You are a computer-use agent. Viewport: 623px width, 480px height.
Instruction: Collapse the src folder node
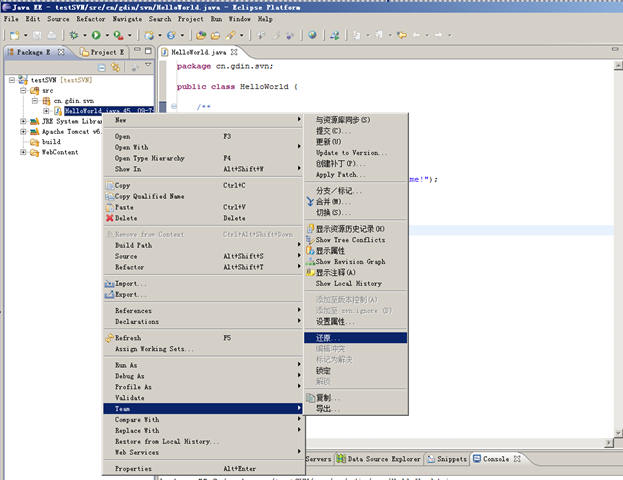pyautogui.click(x=23, y=90)
